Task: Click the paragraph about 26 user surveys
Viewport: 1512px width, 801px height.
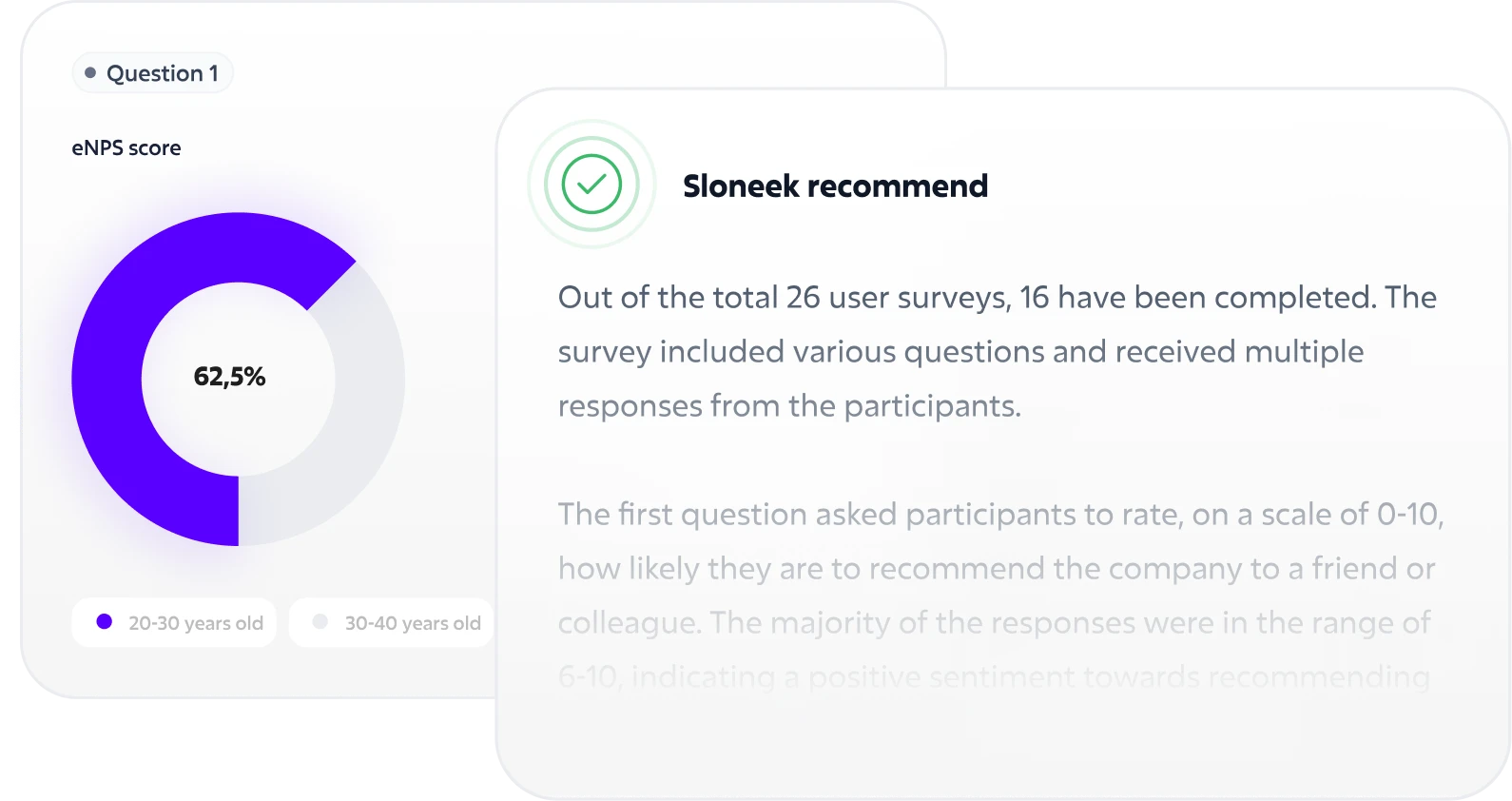Action: [997, 352]
